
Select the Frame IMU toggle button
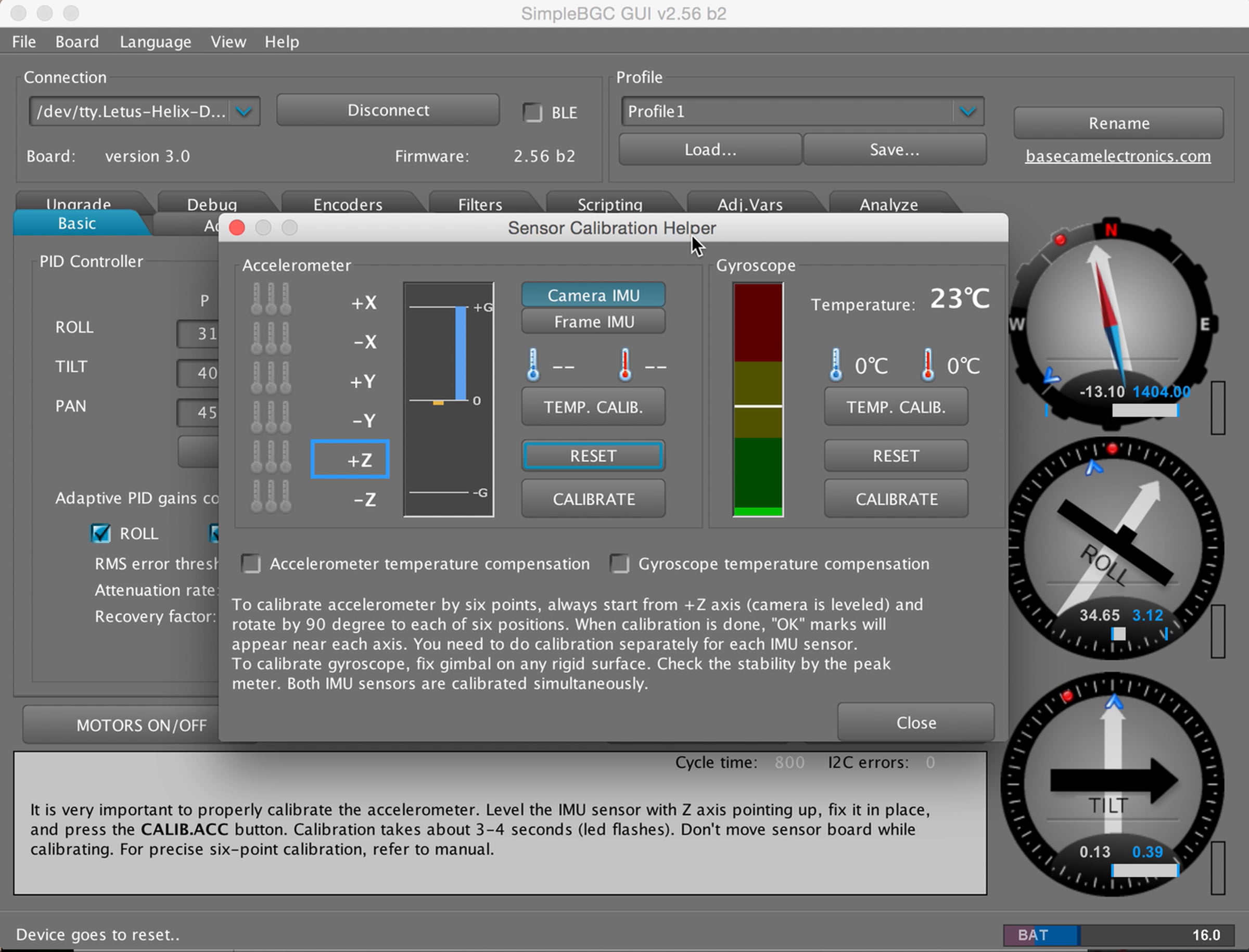coord(594,322)
